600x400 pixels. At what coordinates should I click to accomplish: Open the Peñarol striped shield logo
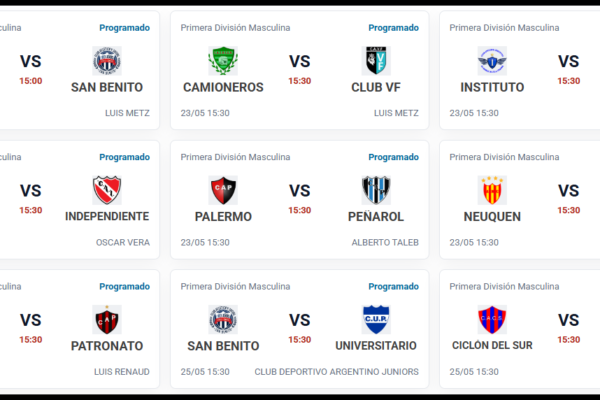click(376, 190)
